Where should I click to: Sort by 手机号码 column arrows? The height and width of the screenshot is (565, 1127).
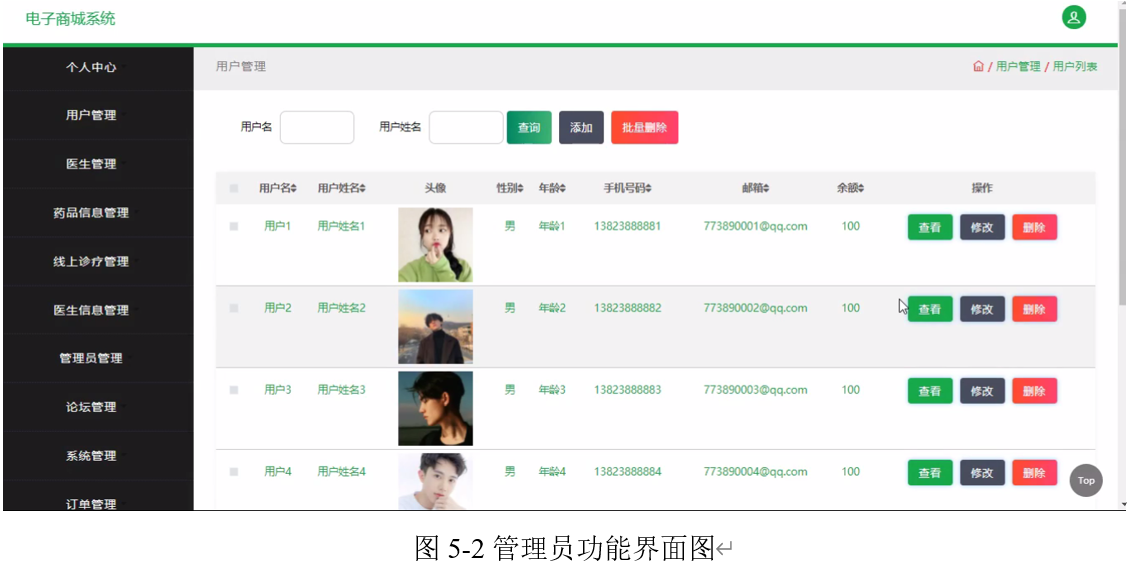pyautogui.click(x=649, y=188)
